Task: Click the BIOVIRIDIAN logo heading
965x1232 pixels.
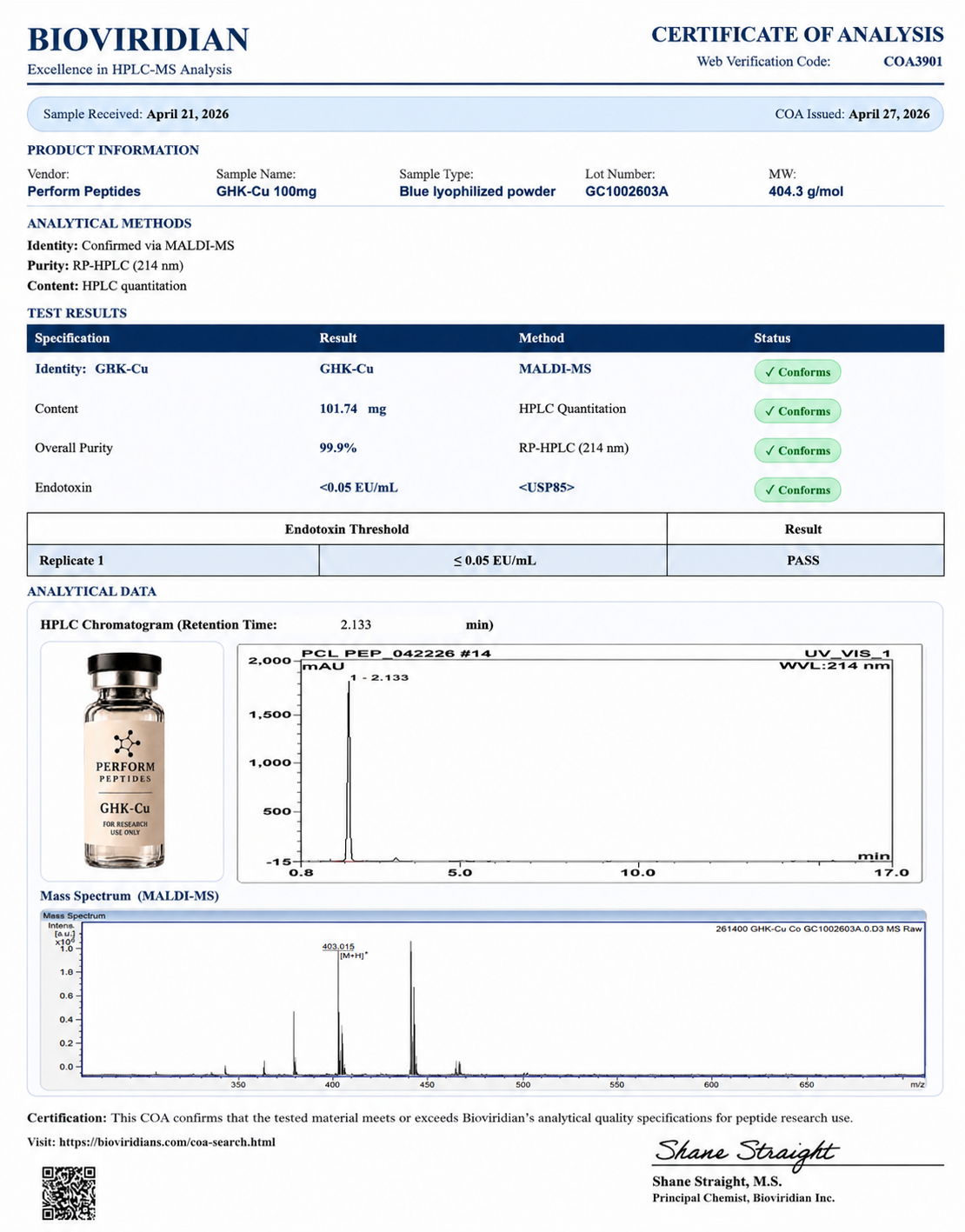Action: pyautogui.click(x=138, y=40)
